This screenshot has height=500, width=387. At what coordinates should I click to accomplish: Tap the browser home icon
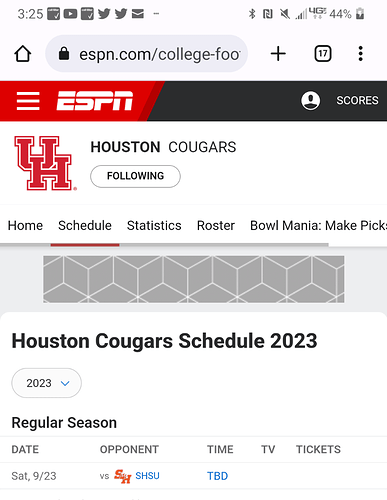tap(23, 54)
